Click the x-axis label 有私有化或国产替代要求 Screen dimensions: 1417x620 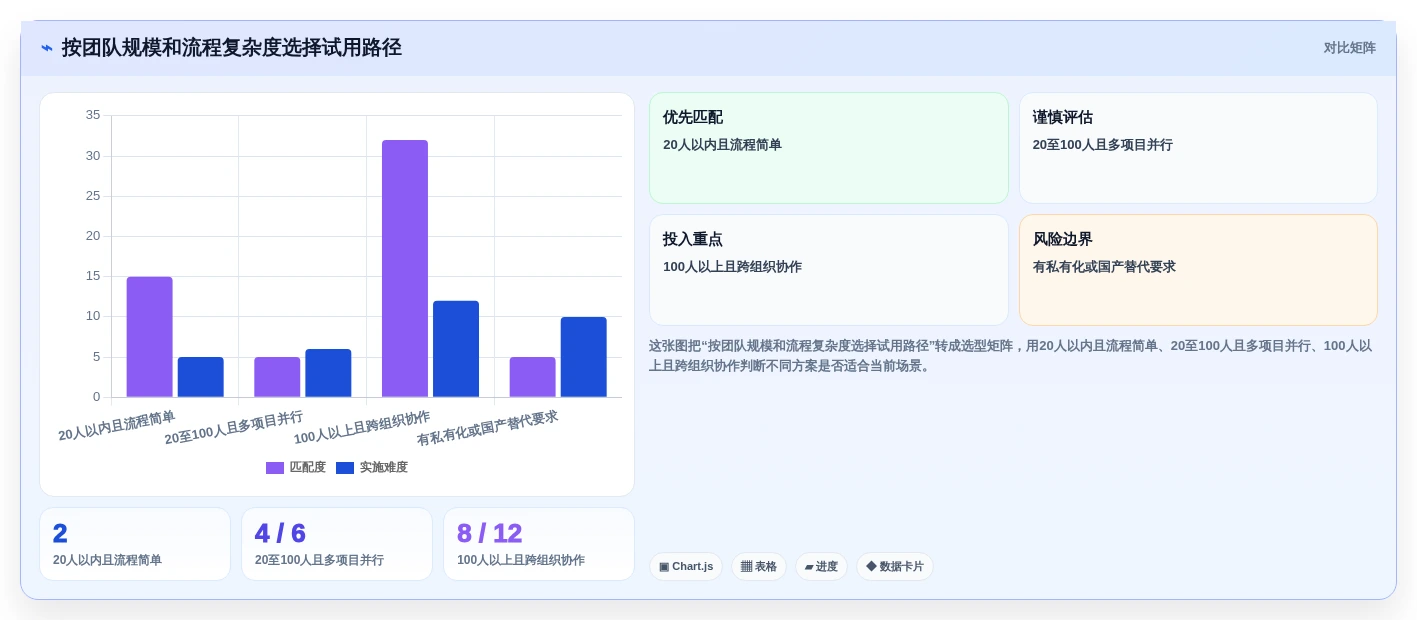click(x=488, y=428)
